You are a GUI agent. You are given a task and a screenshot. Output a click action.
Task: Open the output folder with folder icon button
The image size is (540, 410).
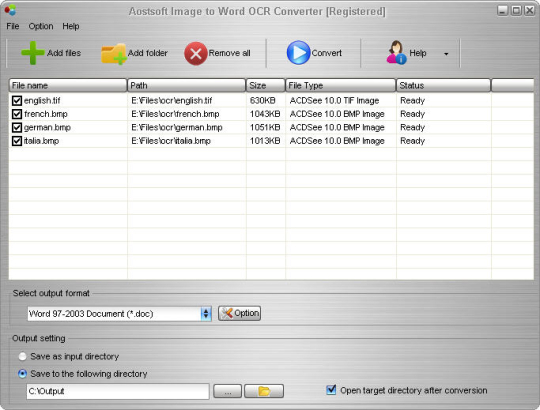pos(264,391)
